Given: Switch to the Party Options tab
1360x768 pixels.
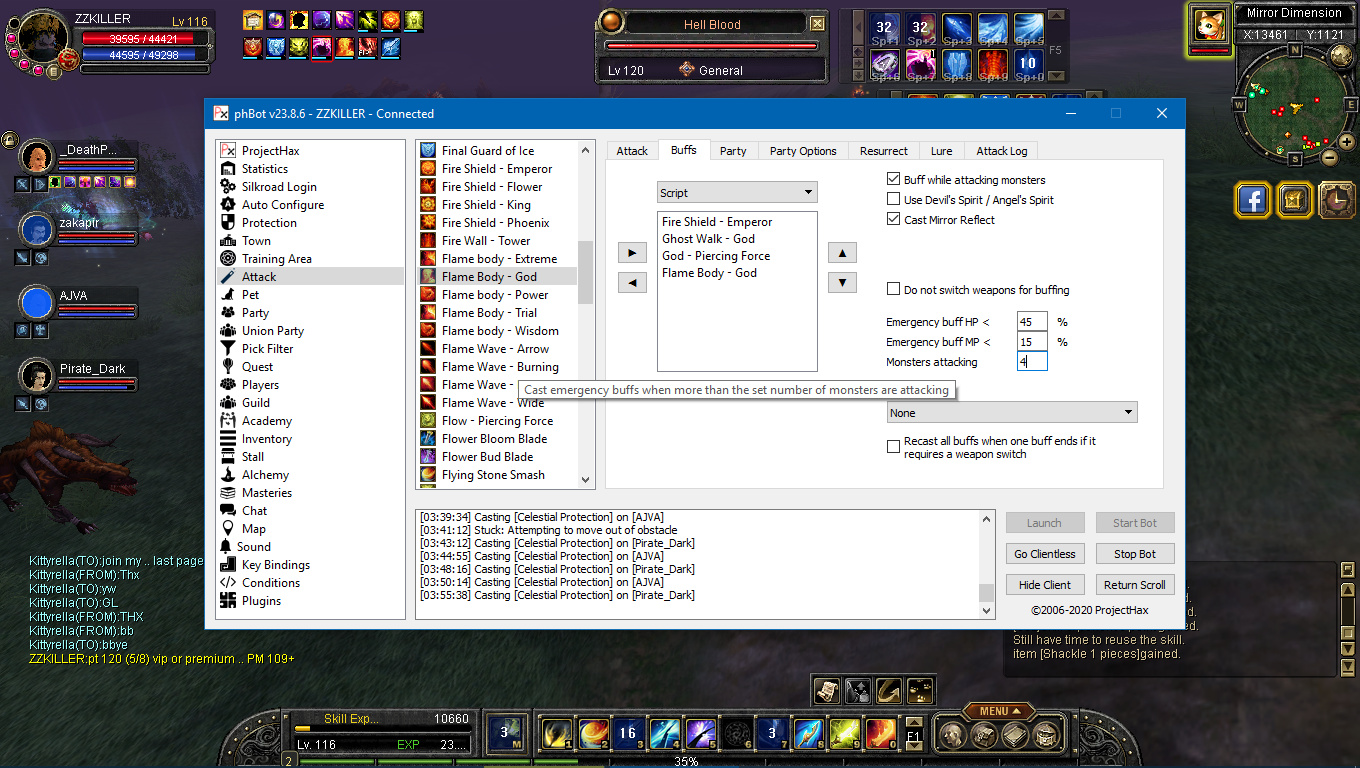Looking at the screenshot, I should point(803,151).
